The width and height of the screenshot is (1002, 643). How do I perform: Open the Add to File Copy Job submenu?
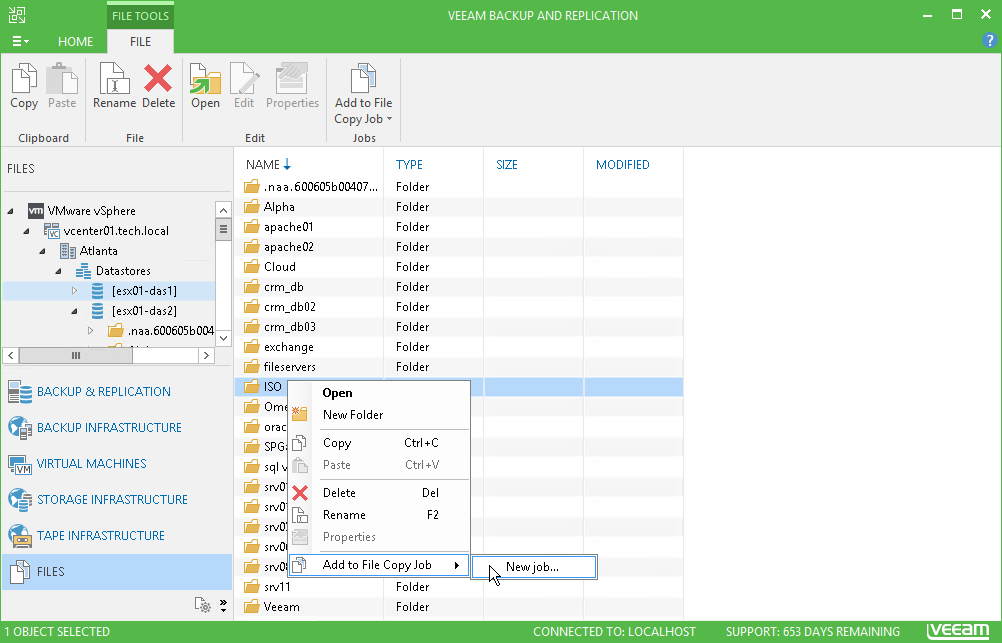pyautogui.click(x=380, y=565)
